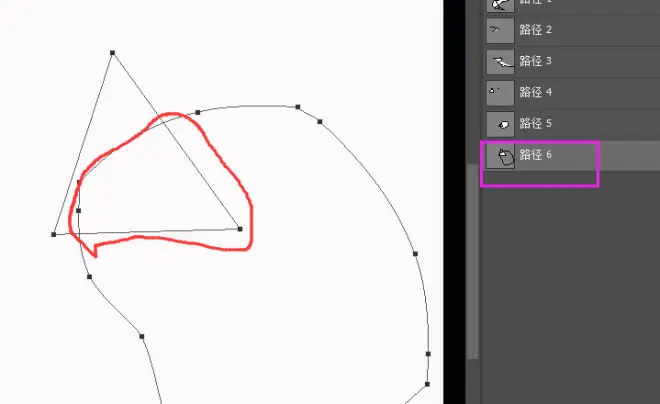Click the thumbnail of 路径 5
Viewport: 660px width, 404px height.
(x=500, y=124)
